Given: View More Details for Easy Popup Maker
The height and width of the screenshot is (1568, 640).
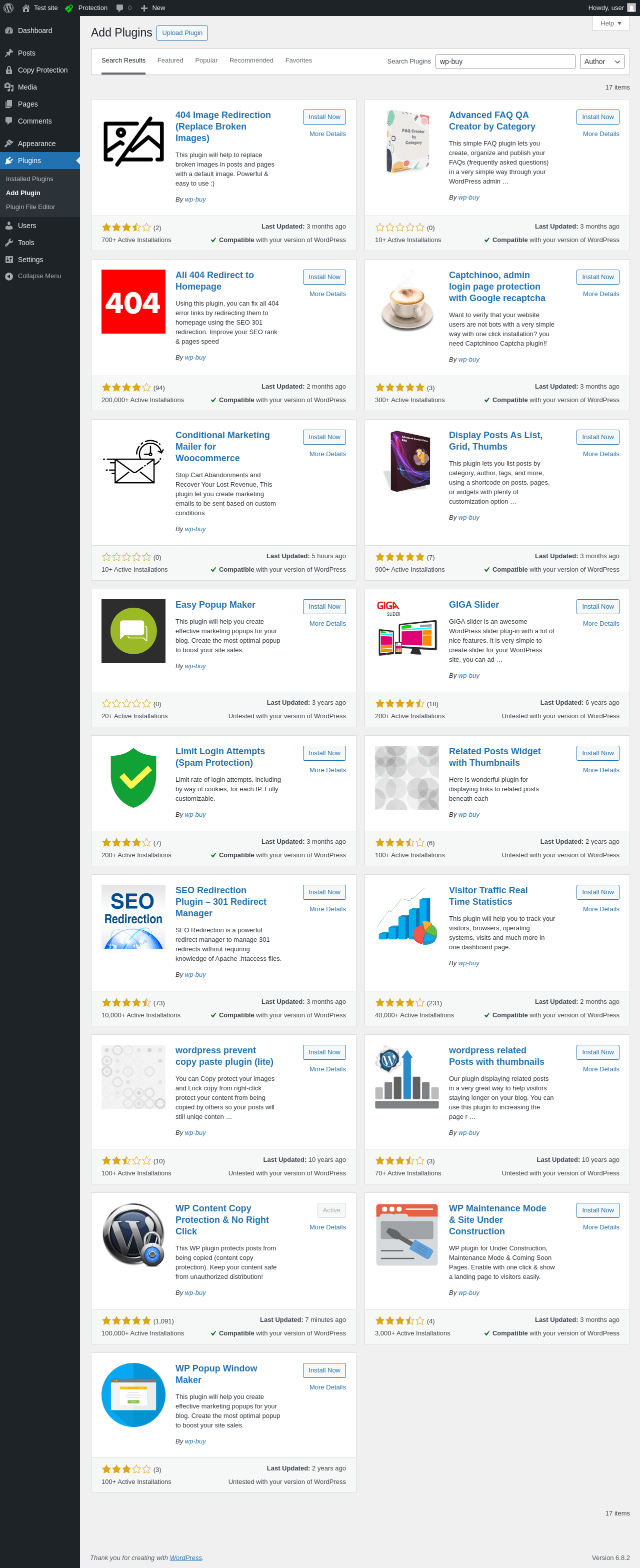Looking at the screenshot, I should [327, 623].
